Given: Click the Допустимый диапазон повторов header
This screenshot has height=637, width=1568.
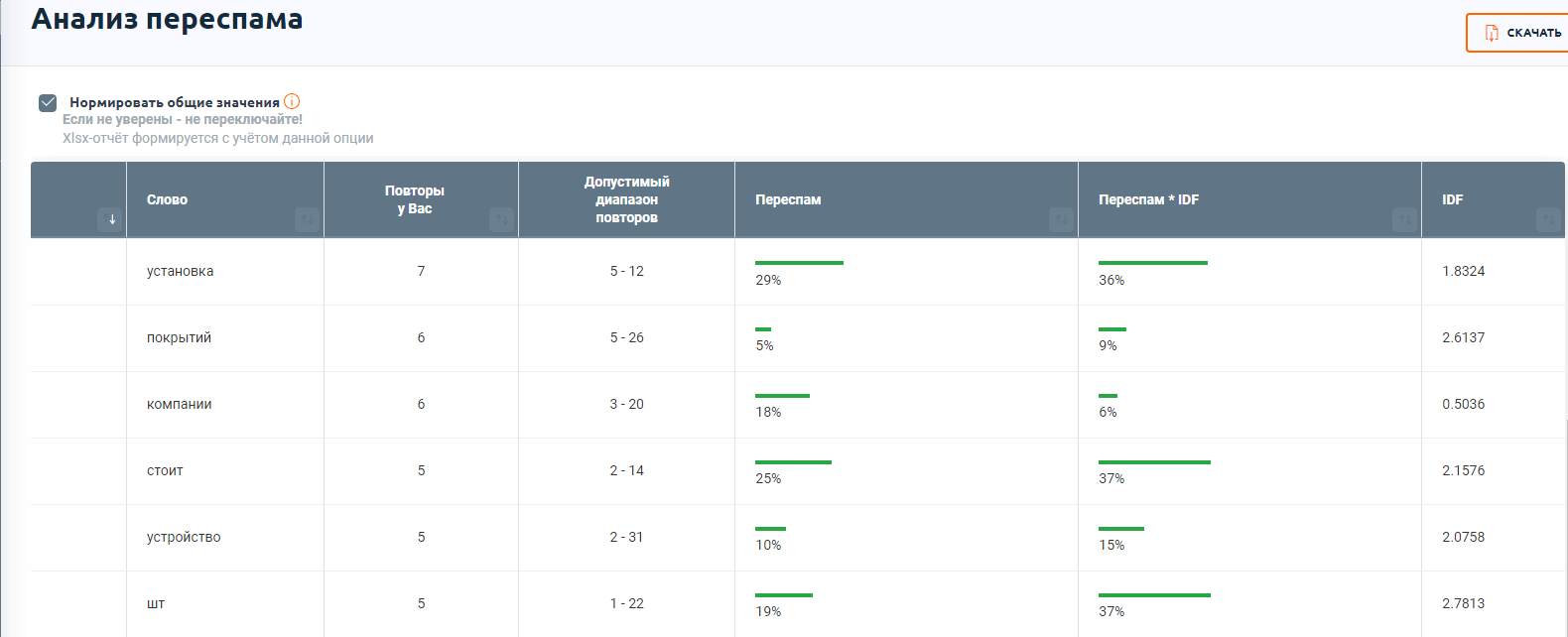Looking at the screenshot, I should point(626,199).
